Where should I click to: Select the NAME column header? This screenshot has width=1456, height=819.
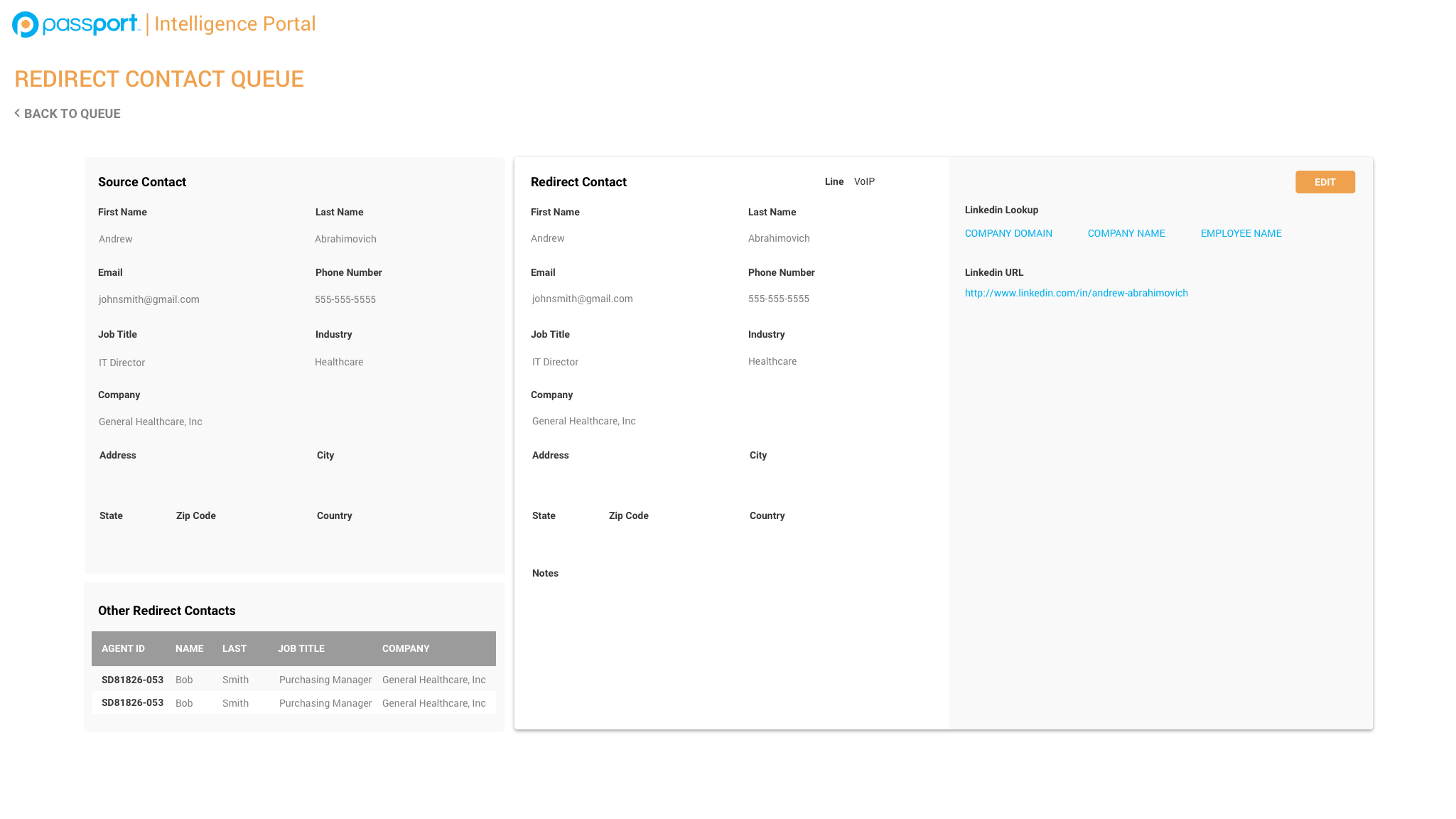(189, 648)
